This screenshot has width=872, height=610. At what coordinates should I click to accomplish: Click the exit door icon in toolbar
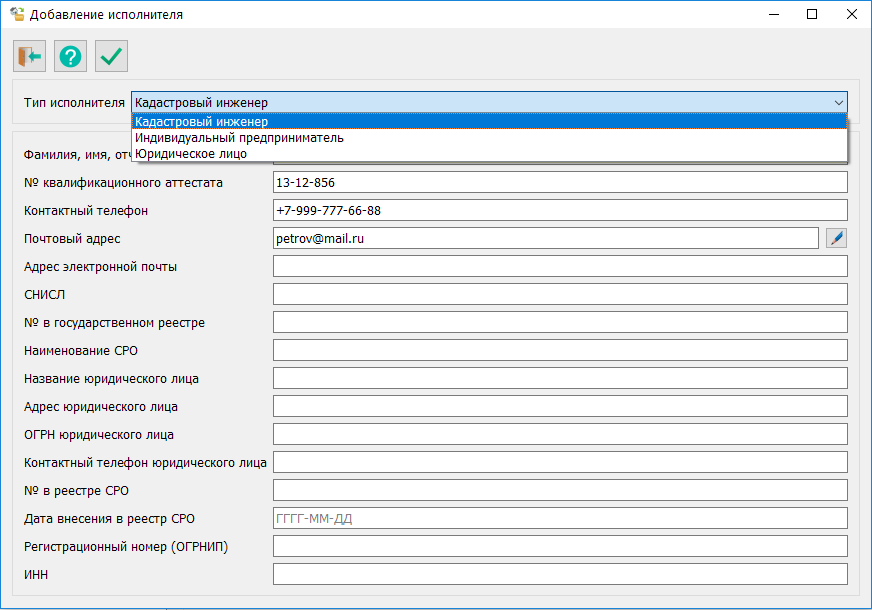pyautogui.click(x=29, y=57)
